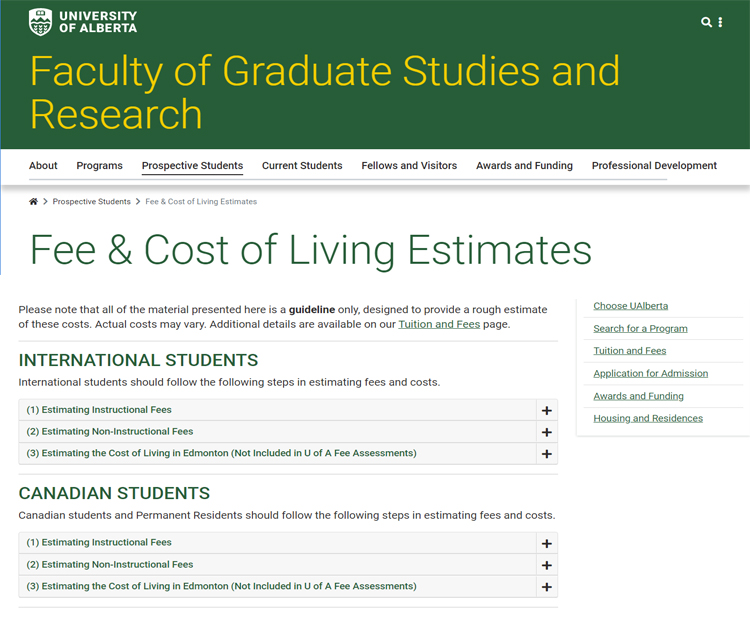Click University of Alberta wordmark text
The height and width of the screenshot is (621, 750).
(x=98, y=22)
